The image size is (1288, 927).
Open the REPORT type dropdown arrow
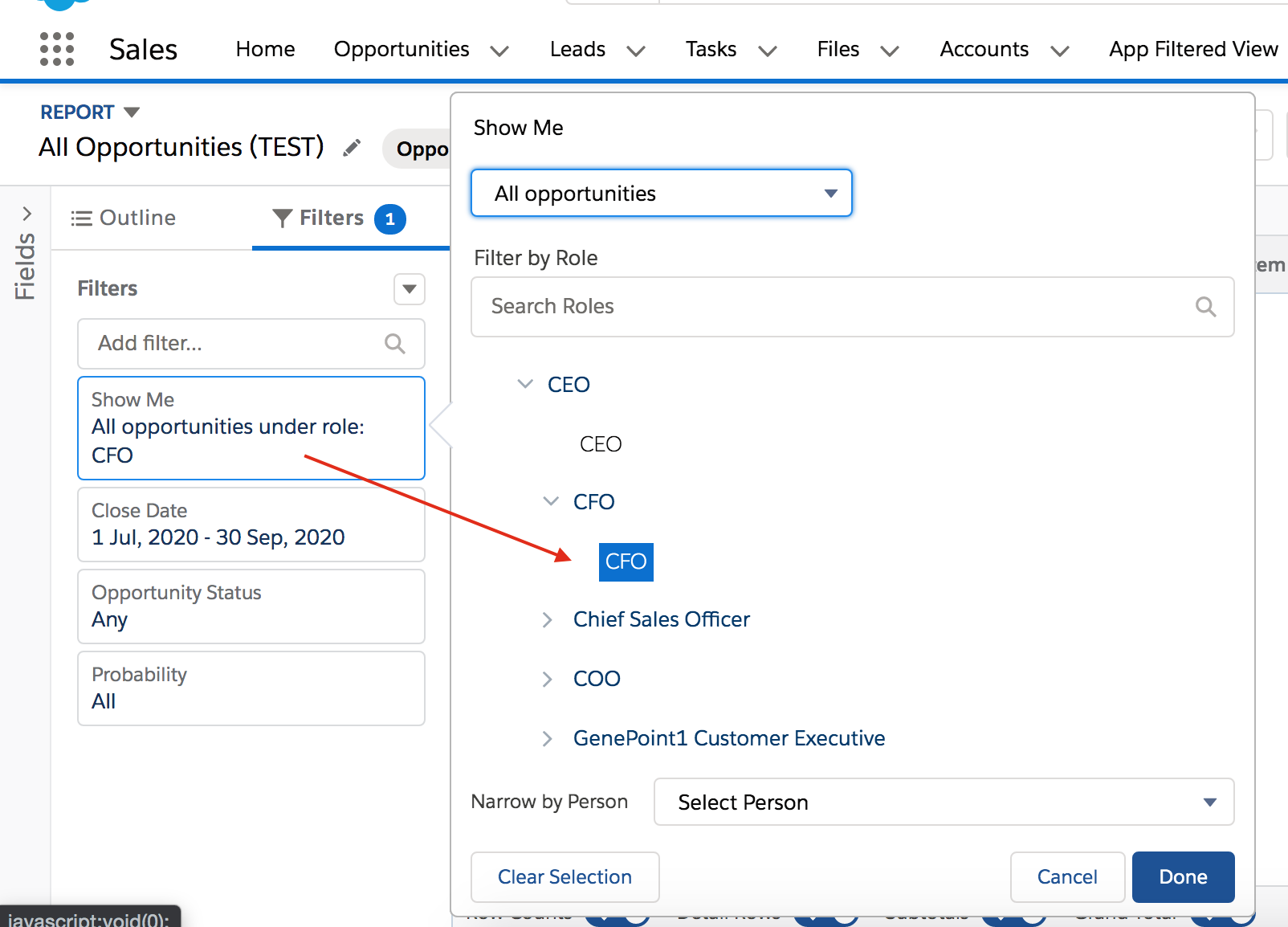tap(132, 112)
